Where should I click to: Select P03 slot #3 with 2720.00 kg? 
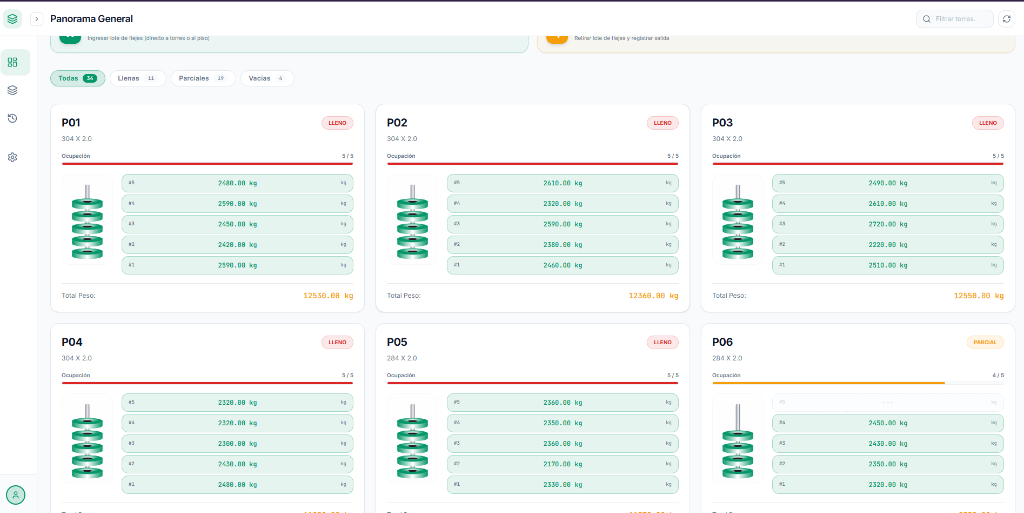click(888, 224)
